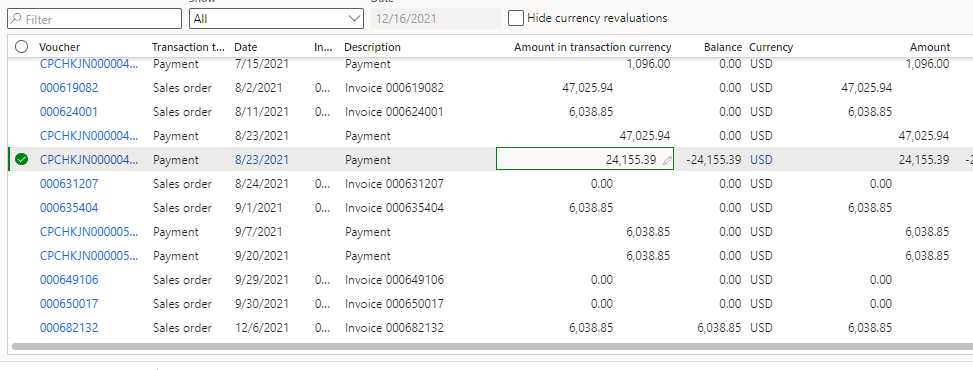The height and width of the screenshot is (370, 973).
Task: Click the Date field 12/16/2021
Action: [436, 19]
